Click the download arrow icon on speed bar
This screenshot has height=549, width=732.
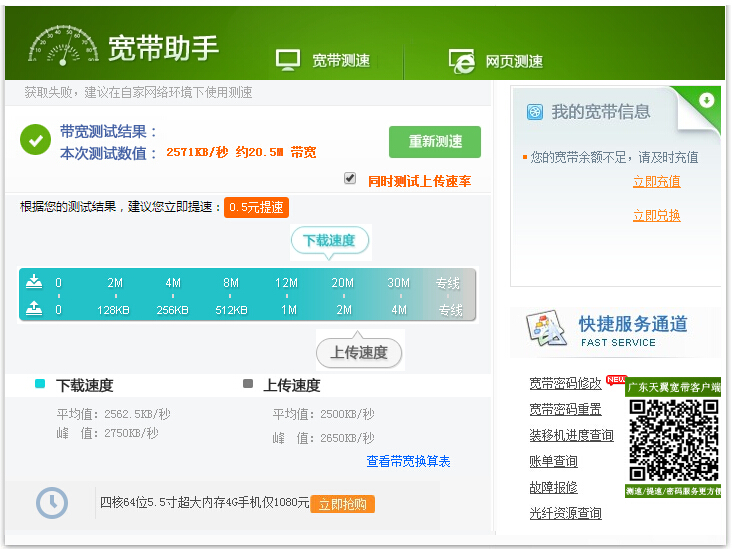click(x=34, y=282)
